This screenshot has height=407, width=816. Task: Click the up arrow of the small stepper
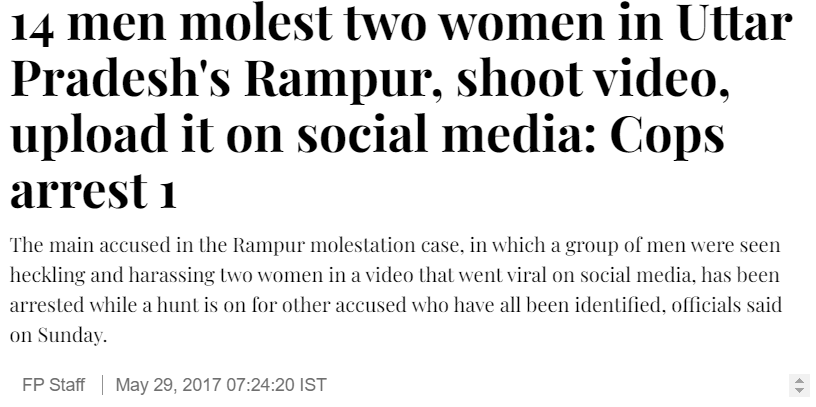coord(798,380)
